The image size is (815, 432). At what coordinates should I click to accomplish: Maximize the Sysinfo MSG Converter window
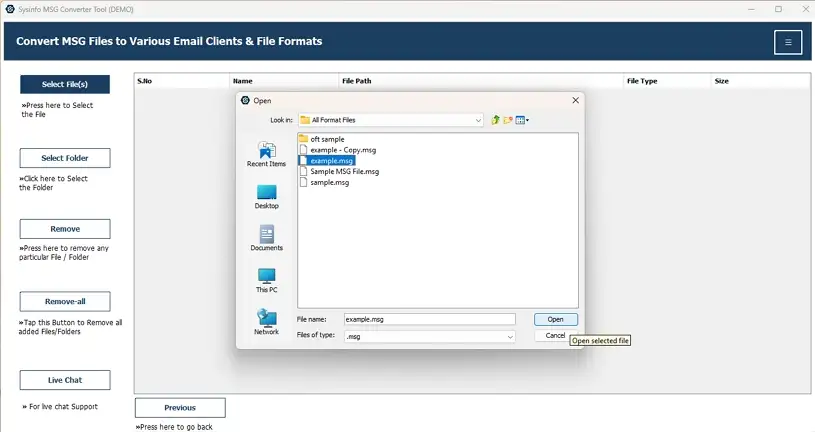[778, 9]
